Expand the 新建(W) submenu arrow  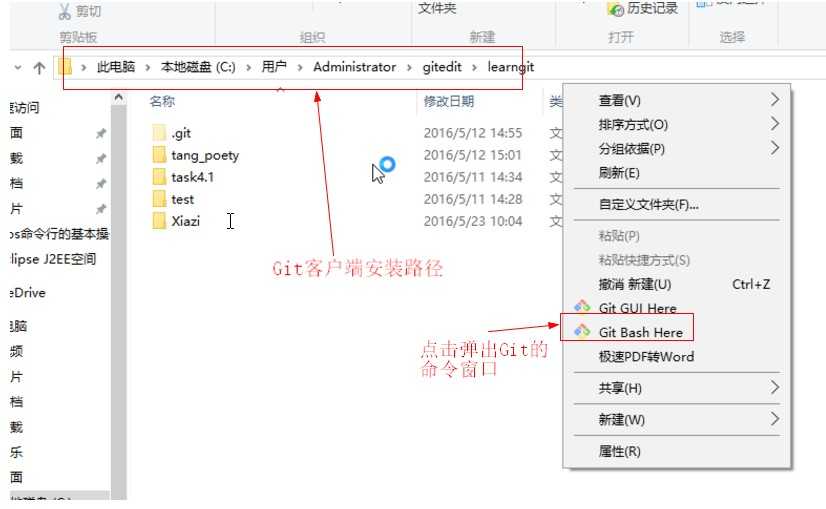[774, 419]
